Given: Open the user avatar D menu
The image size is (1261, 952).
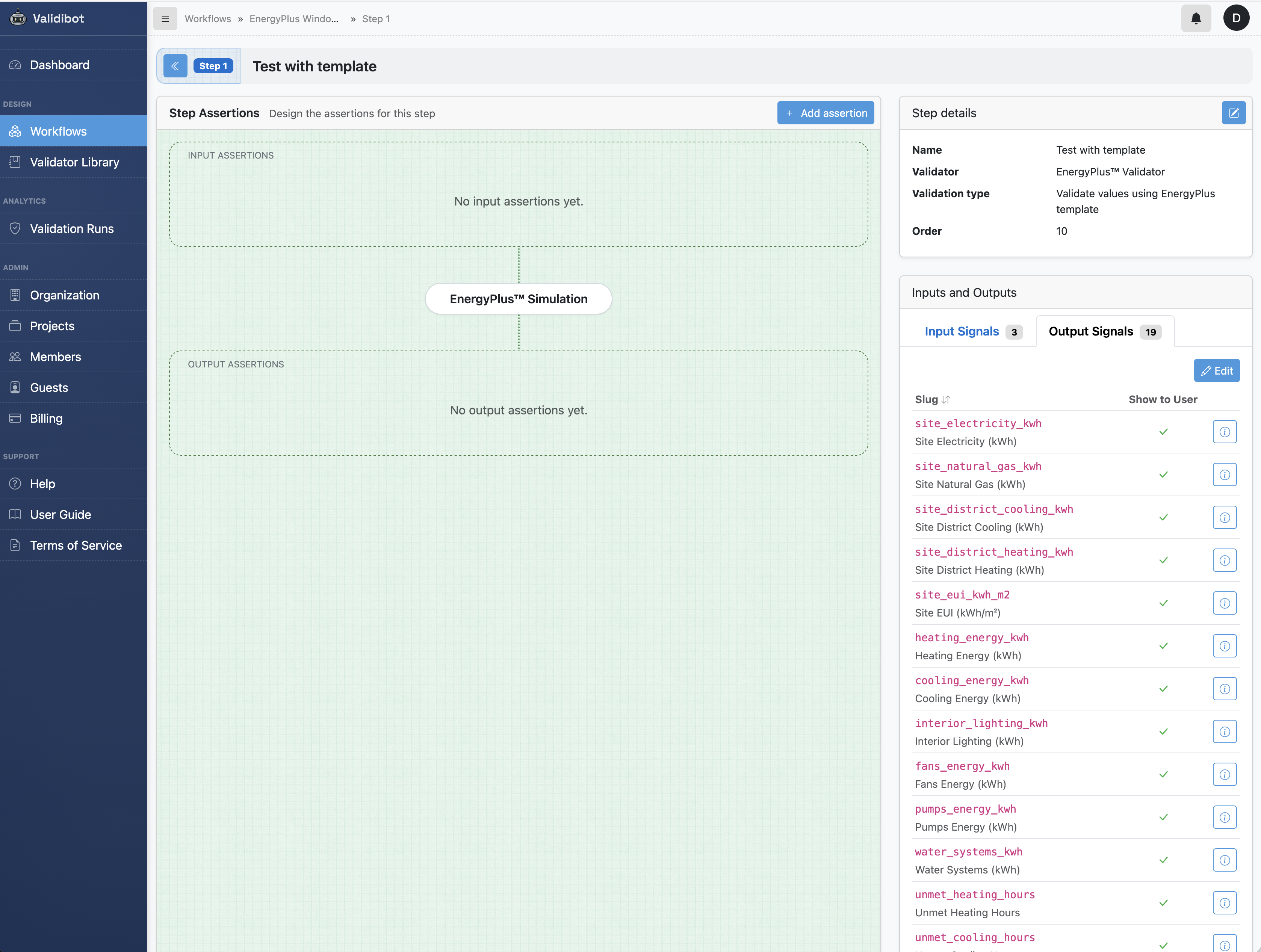Looking at the screenshot, I should point(1235,18).
